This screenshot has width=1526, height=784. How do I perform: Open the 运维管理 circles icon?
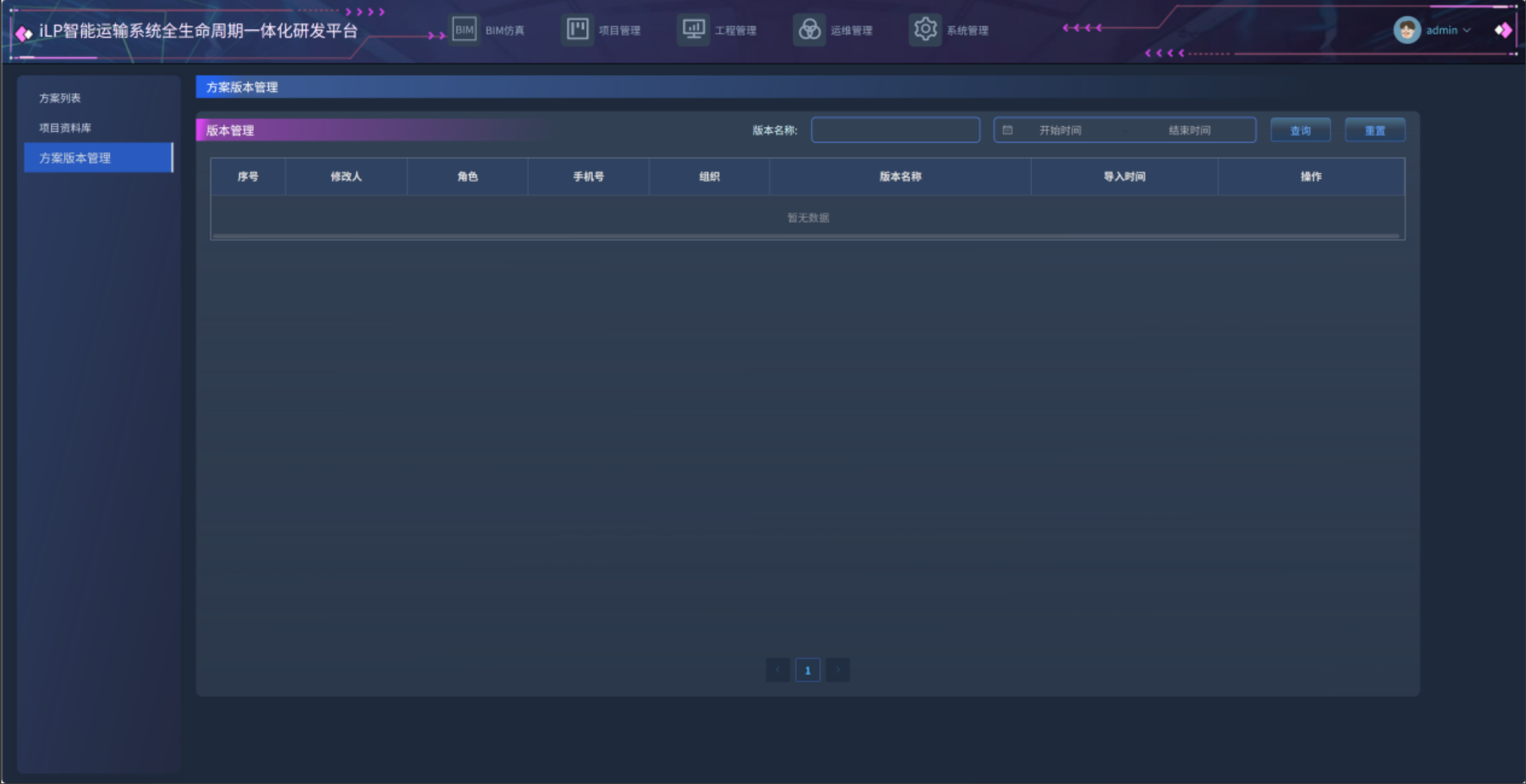pyautogui.click(x=809, y=30)
